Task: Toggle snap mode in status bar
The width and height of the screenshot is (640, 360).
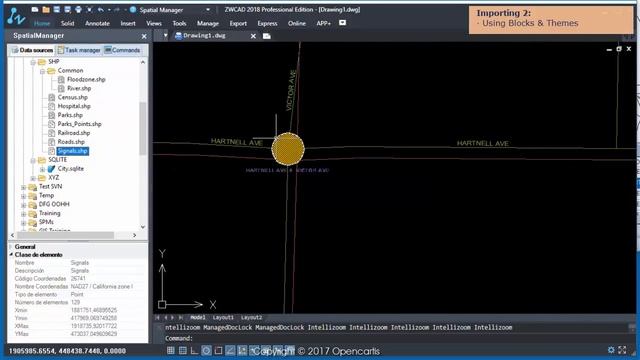Action: 171,350
